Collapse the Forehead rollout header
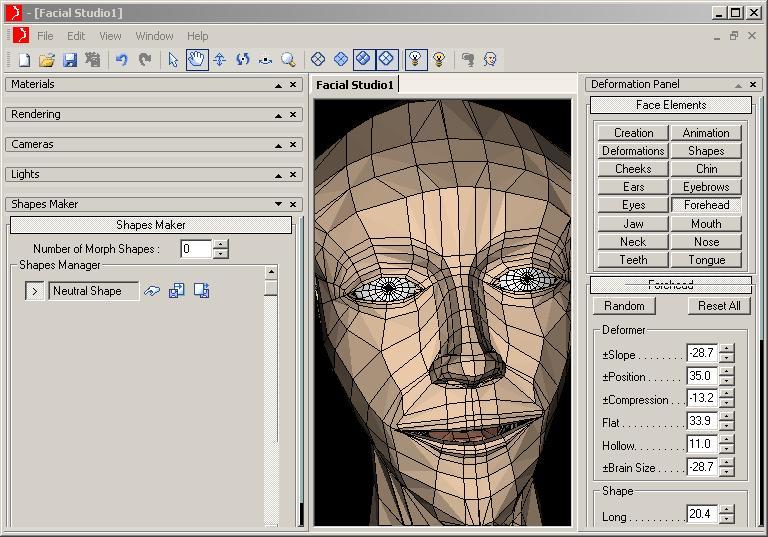768x537 pixels. click(x=671, y=284)
